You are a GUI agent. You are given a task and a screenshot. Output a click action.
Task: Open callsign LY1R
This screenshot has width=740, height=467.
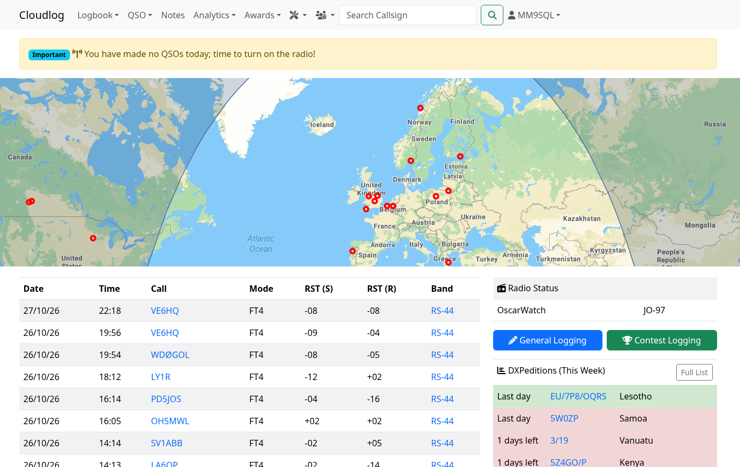click(x=160, y=377)
